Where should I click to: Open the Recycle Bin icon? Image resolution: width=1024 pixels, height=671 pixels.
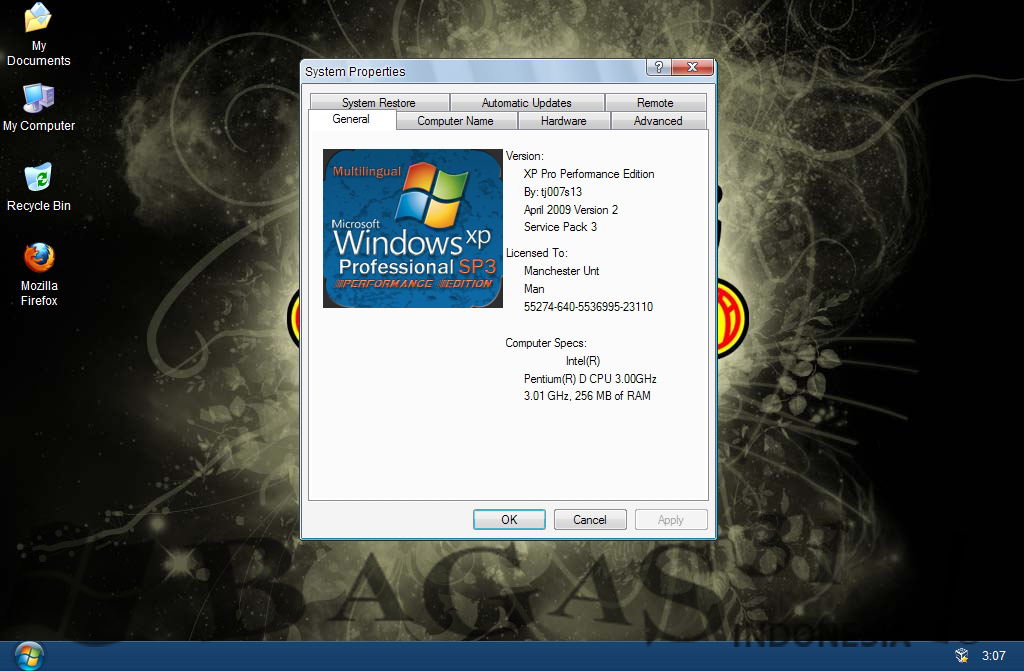[x=39, y=187]
